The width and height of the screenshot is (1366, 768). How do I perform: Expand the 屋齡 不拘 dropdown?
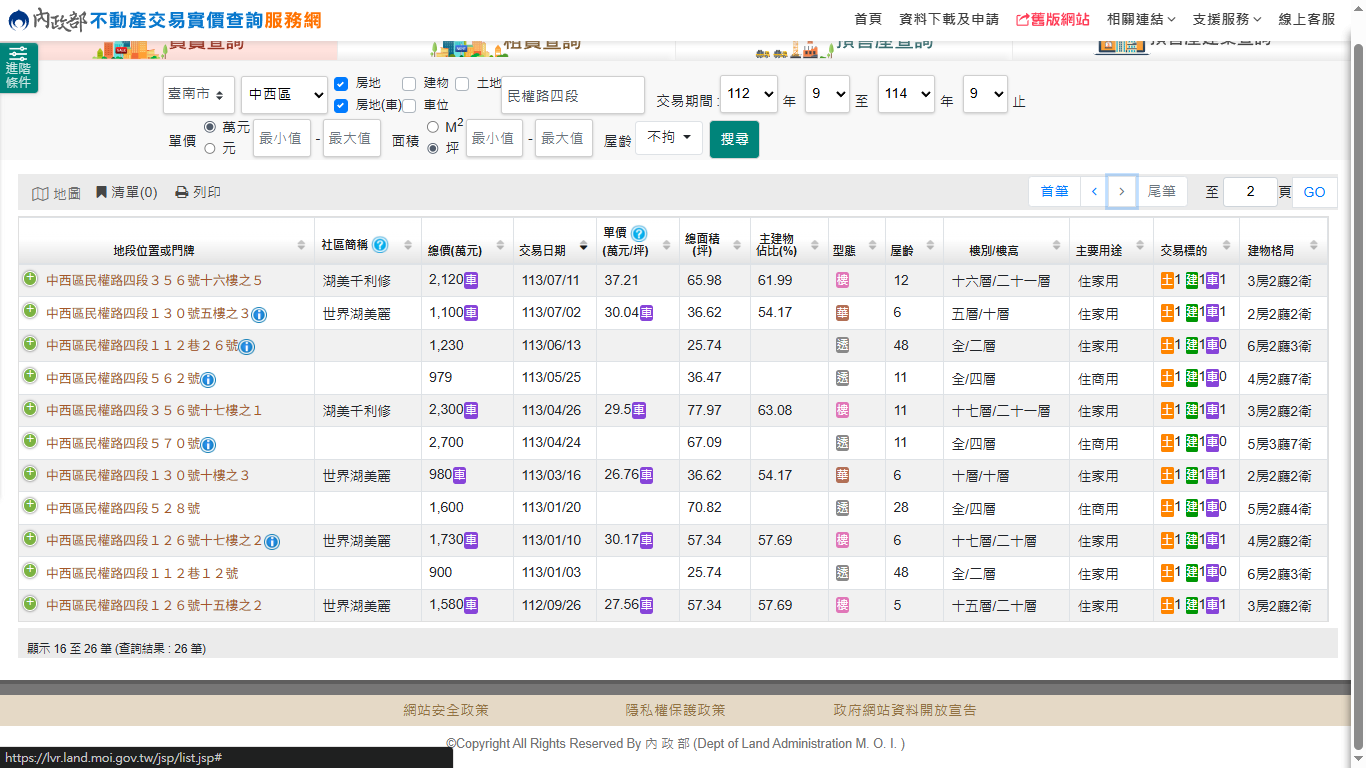(x=669, y=138)
